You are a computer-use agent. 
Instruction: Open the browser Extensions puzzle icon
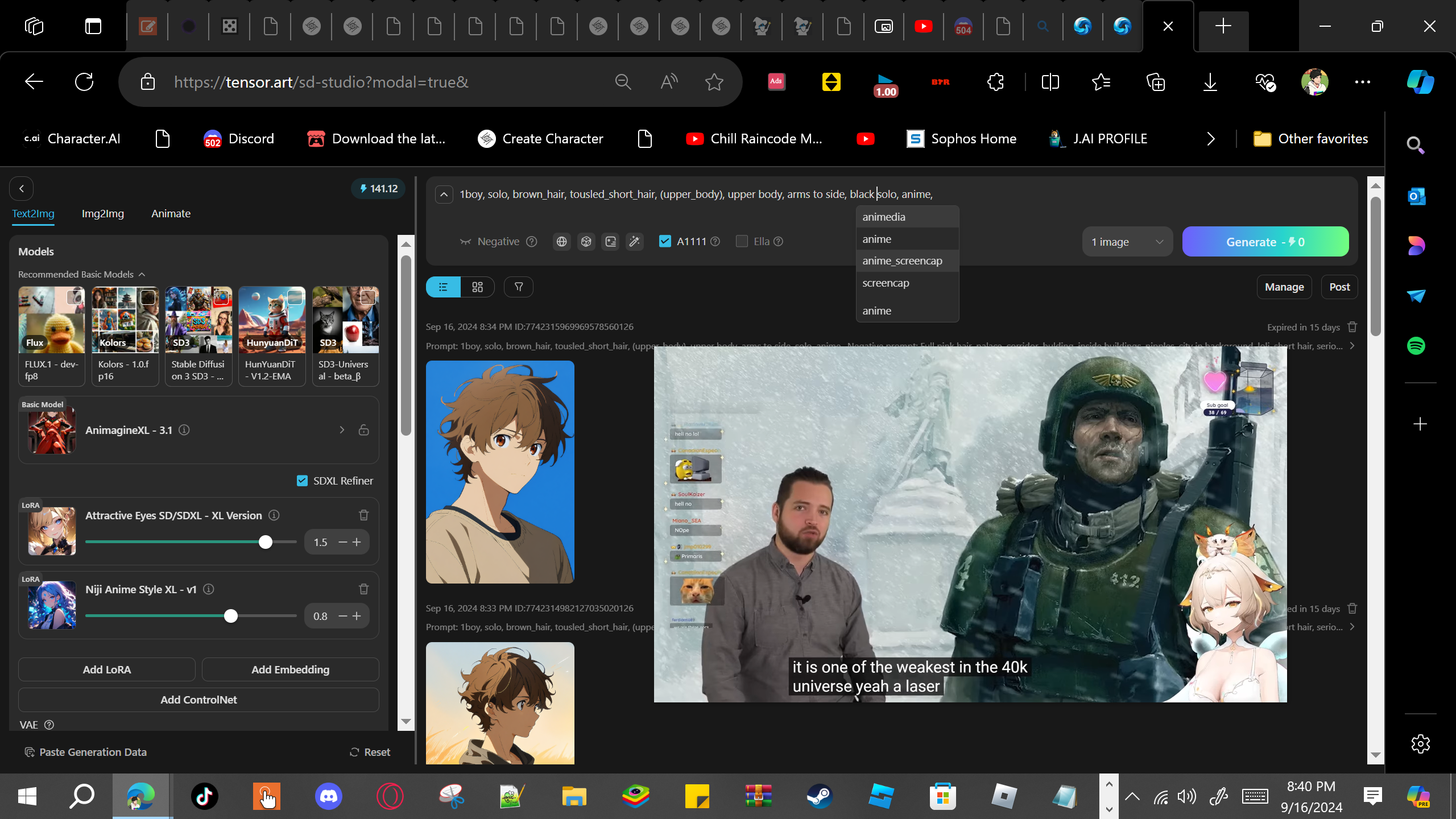coord(996,82)
